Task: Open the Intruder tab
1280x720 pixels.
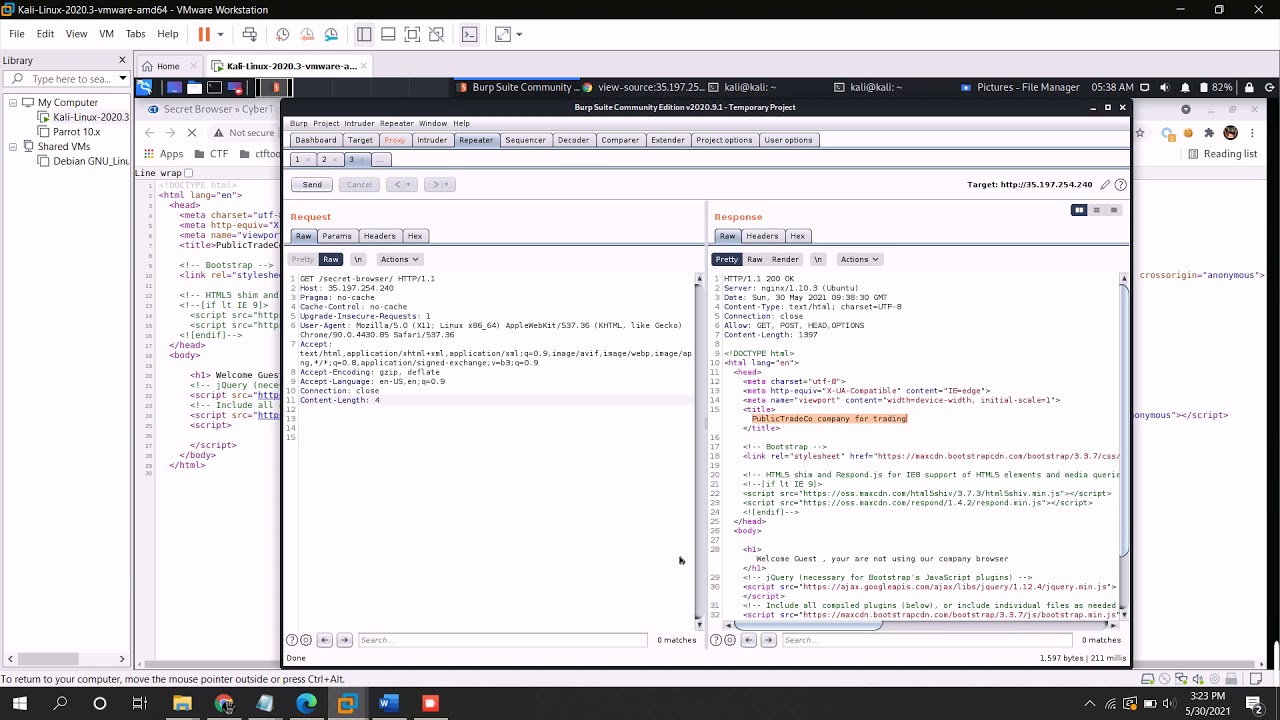Action: [x=432, y=140]
